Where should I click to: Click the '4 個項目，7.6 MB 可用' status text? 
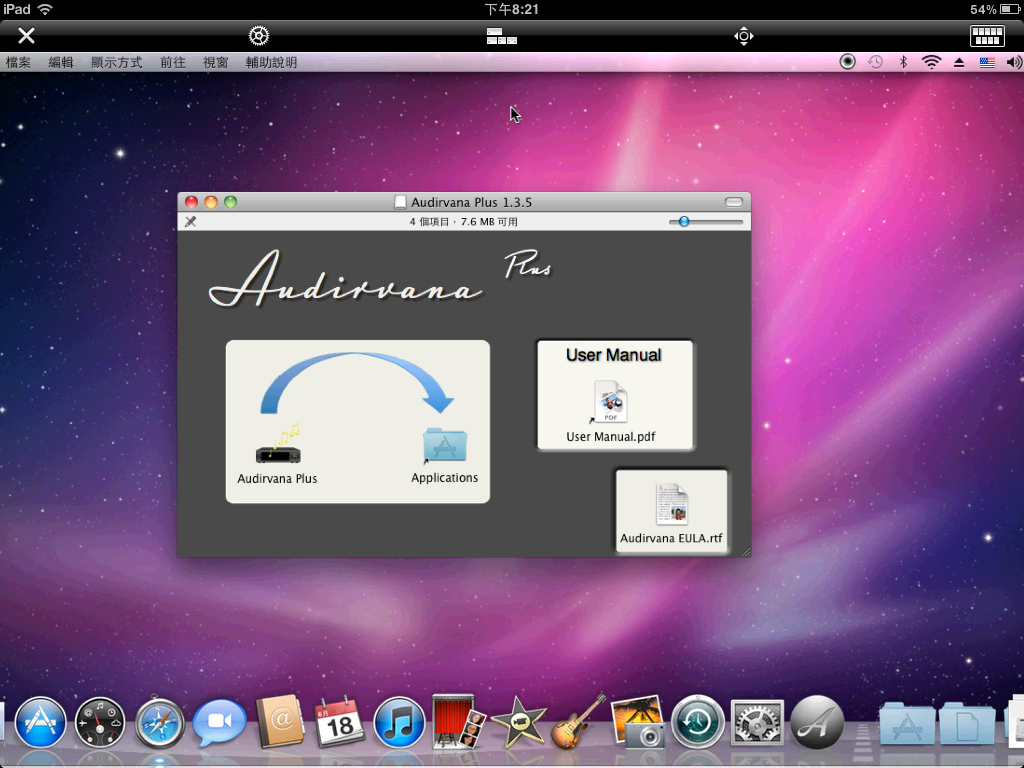click(464, 221)
